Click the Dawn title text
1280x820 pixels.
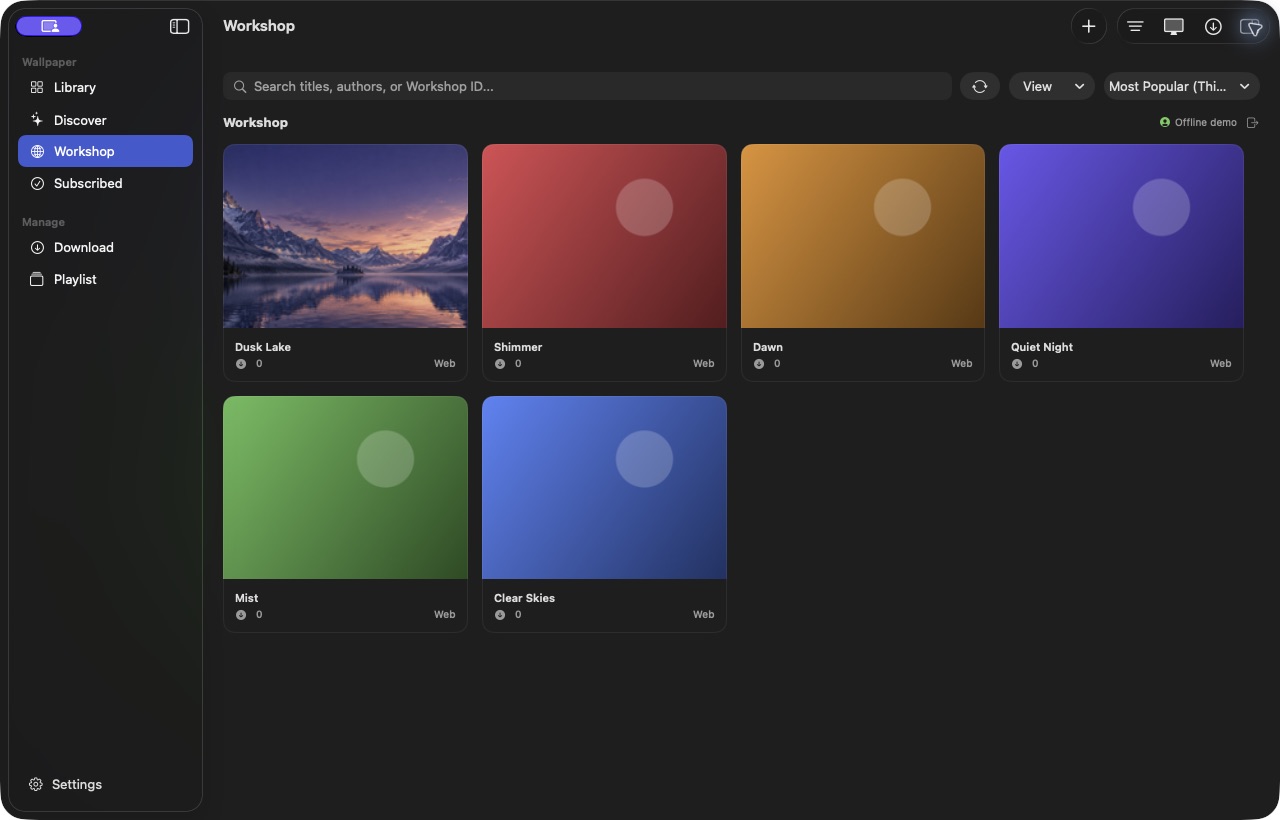[768, 347]
